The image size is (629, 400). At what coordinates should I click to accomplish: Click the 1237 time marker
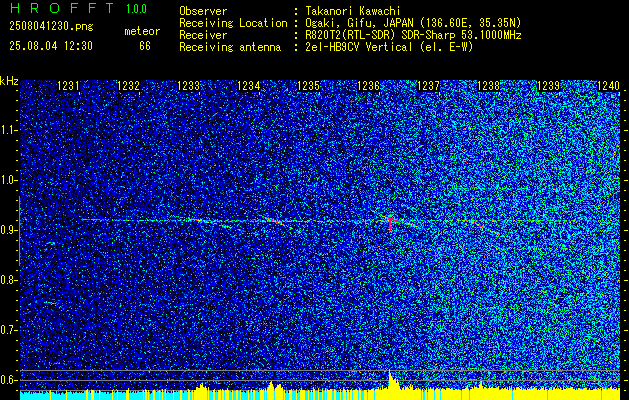(428, 86)
